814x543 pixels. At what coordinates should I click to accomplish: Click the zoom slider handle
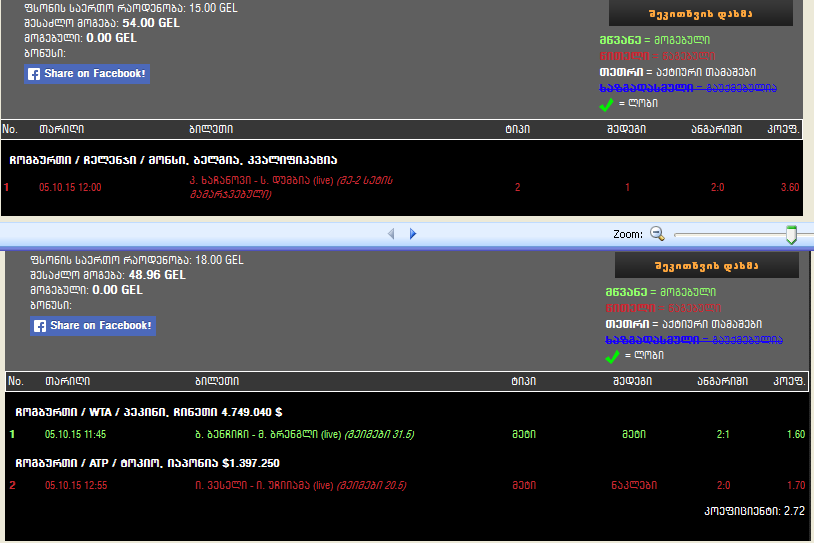791,235
